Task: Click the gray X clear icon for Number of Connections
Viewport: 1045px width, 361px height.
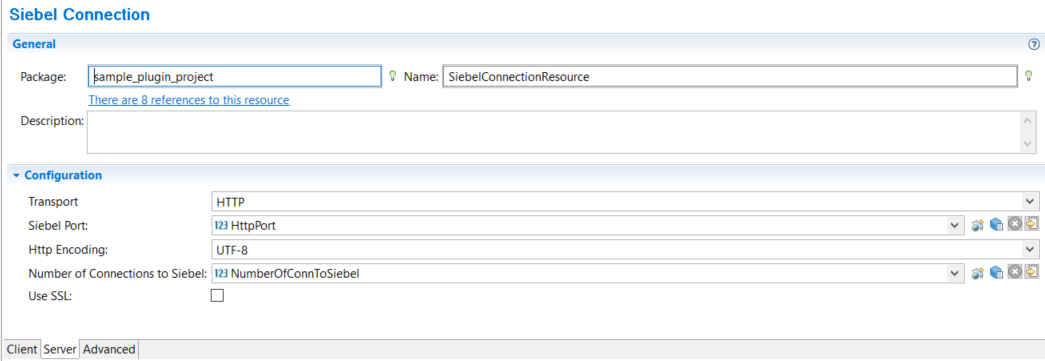Action: (x=1014, y=272)
